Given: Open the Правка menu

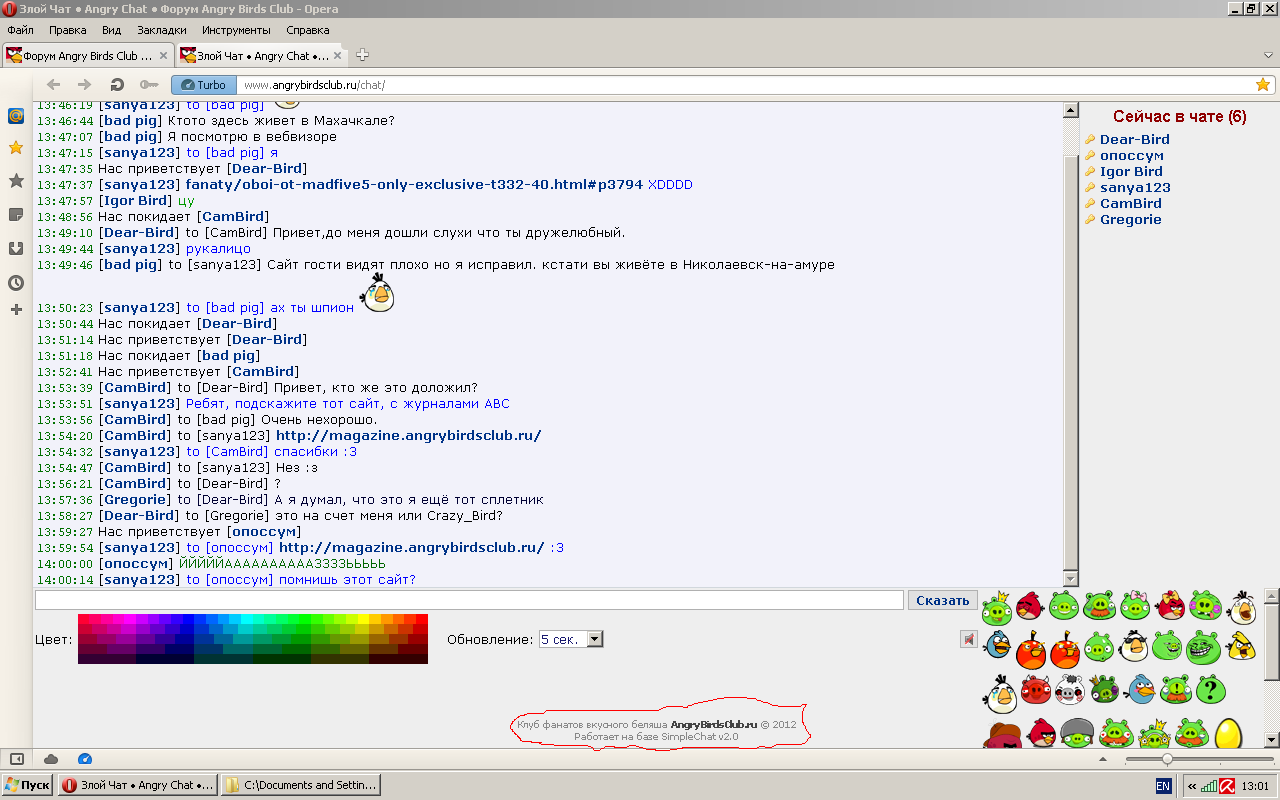Looking at the screenshot, I should coord(67,30).
